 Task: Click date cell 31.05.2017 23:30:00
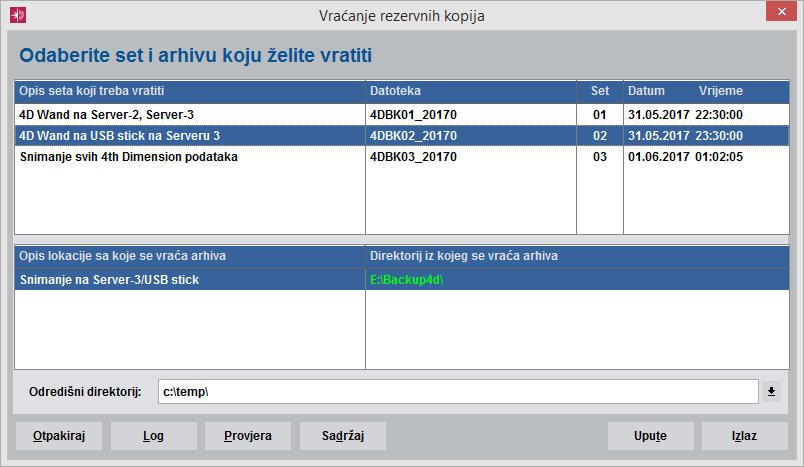click(x=685, y=135)
